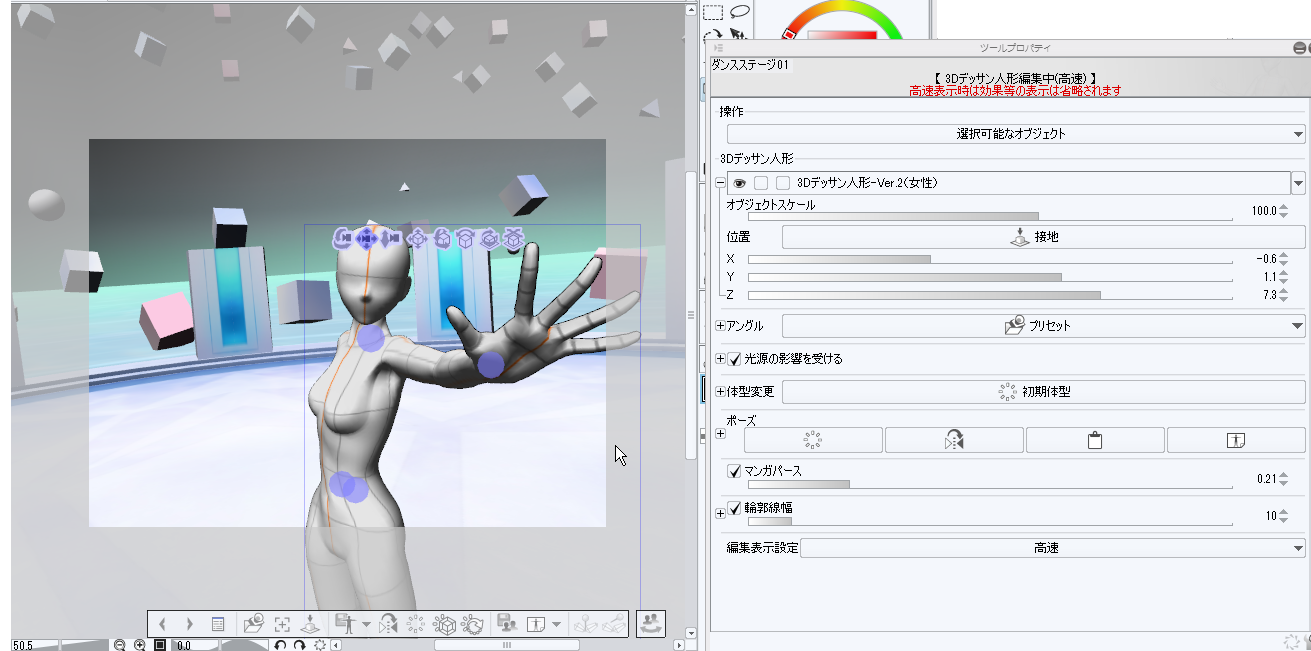Click the rotate-on-ground object manipulator icon
The width and height of the screenshot is (1311, 651).
[489, 238]
